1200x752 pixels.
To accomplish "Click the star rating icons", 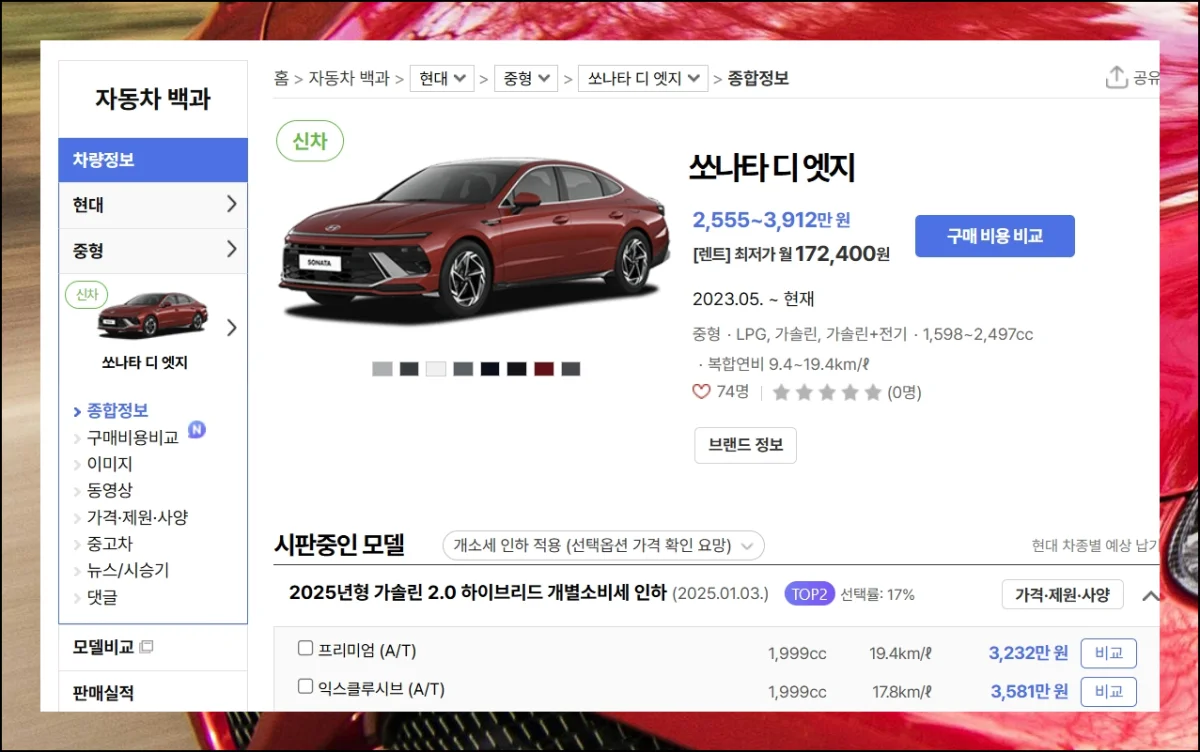I will pyautogui.click(x=826, y=392).
